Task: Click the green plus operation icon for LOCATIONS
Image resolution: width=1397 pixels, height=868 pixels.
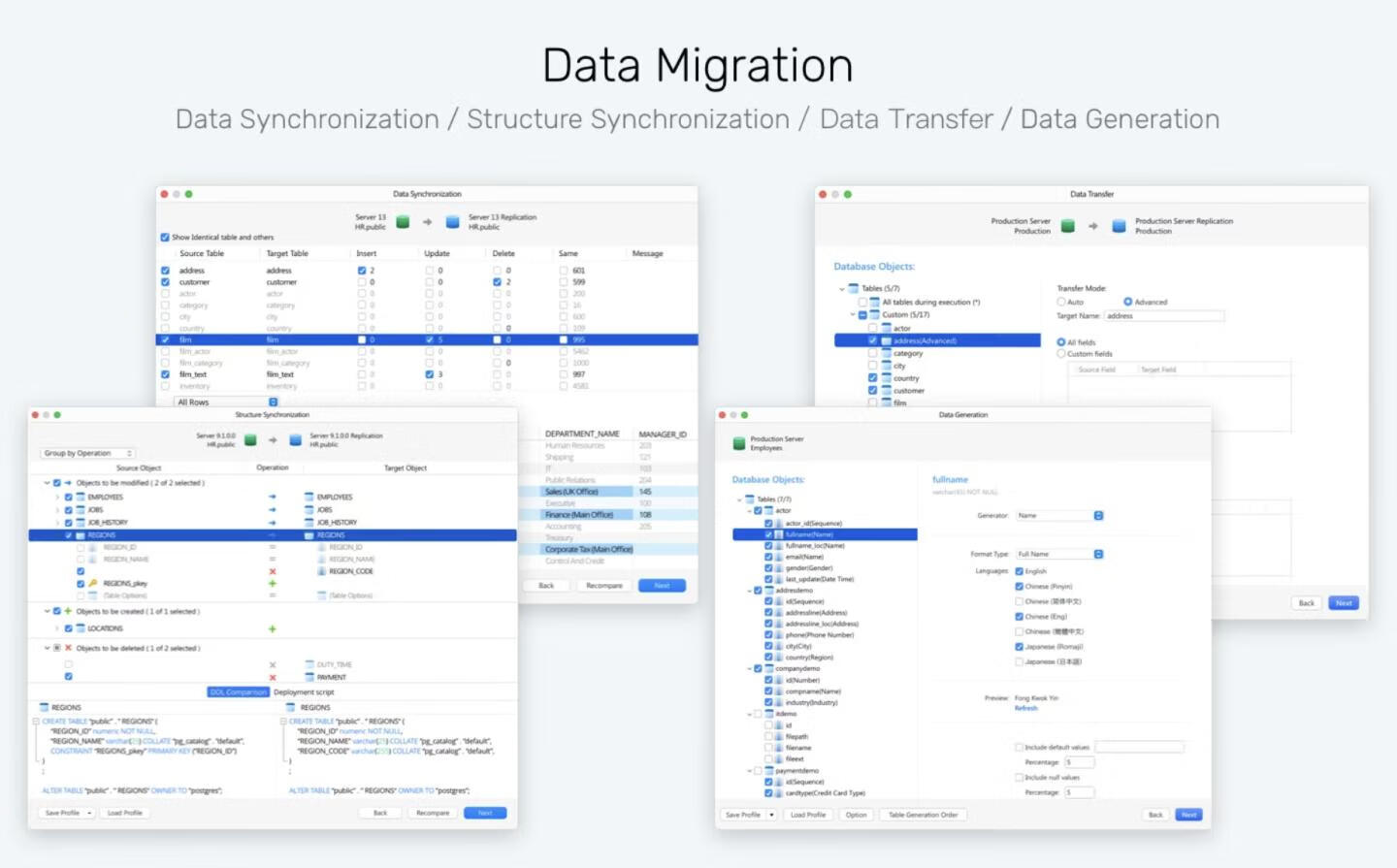Action: click(x=273, y=628)
